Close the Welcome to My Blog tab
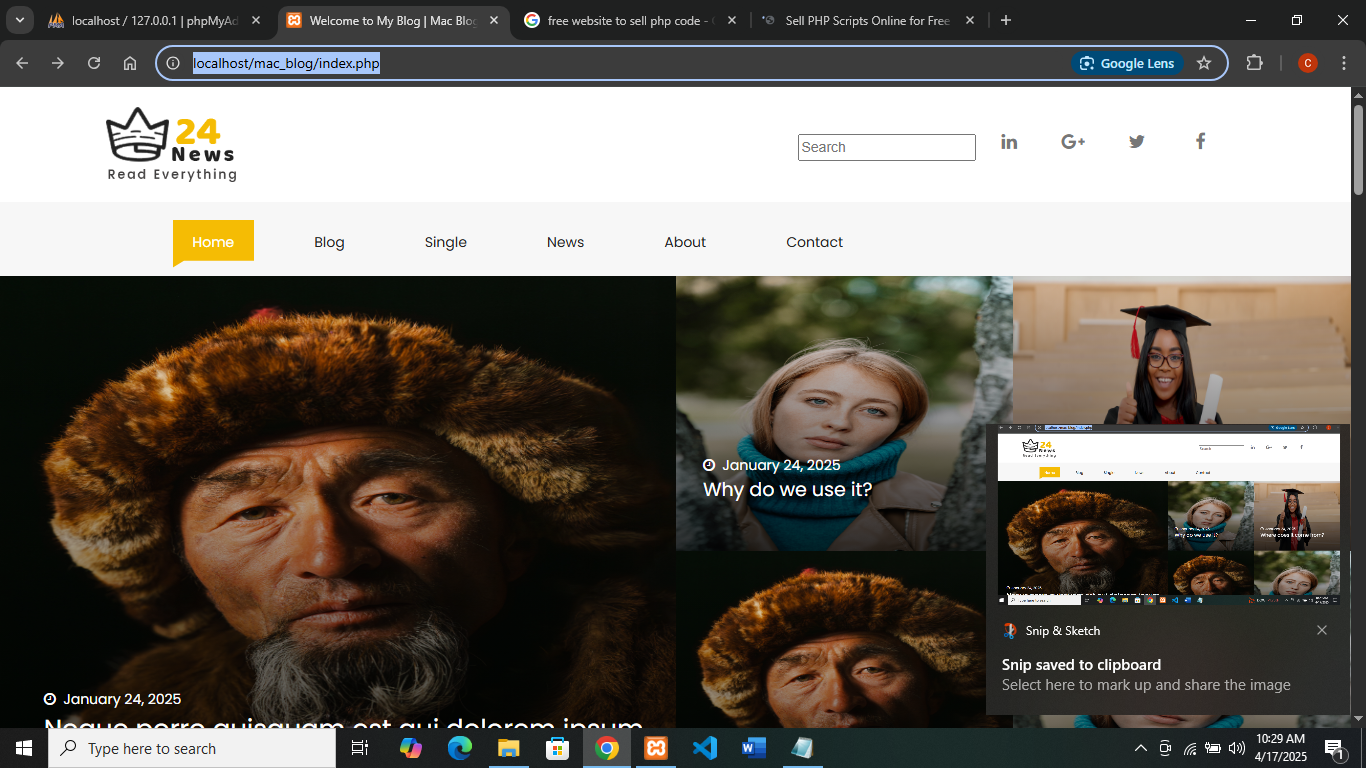This screenshot has height=768, width=1366. coord(494,20)
